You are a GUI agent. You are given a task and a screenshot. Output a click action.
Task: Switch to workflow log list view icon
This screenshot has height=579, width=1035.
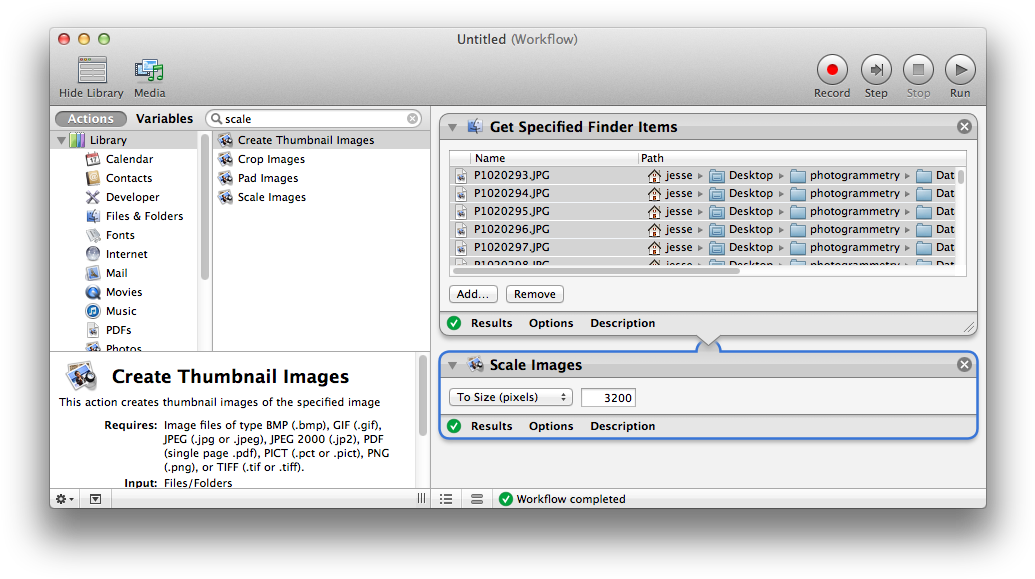pos(446,499)
